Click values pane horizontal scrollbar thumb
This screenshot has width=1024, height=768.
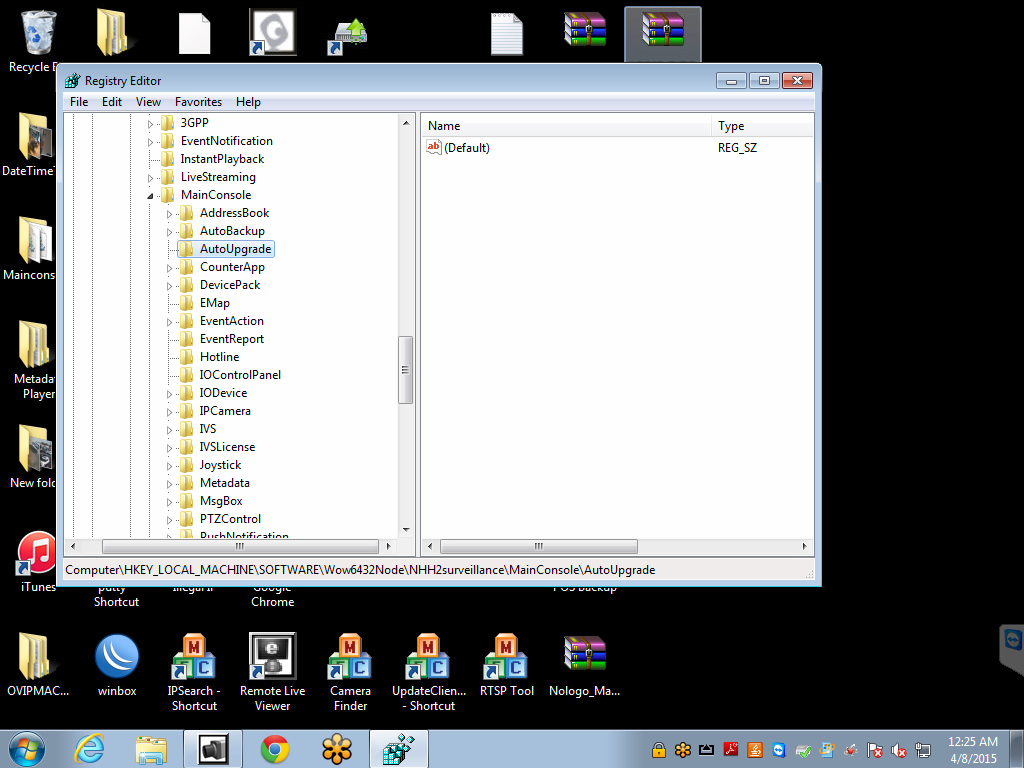539,546
